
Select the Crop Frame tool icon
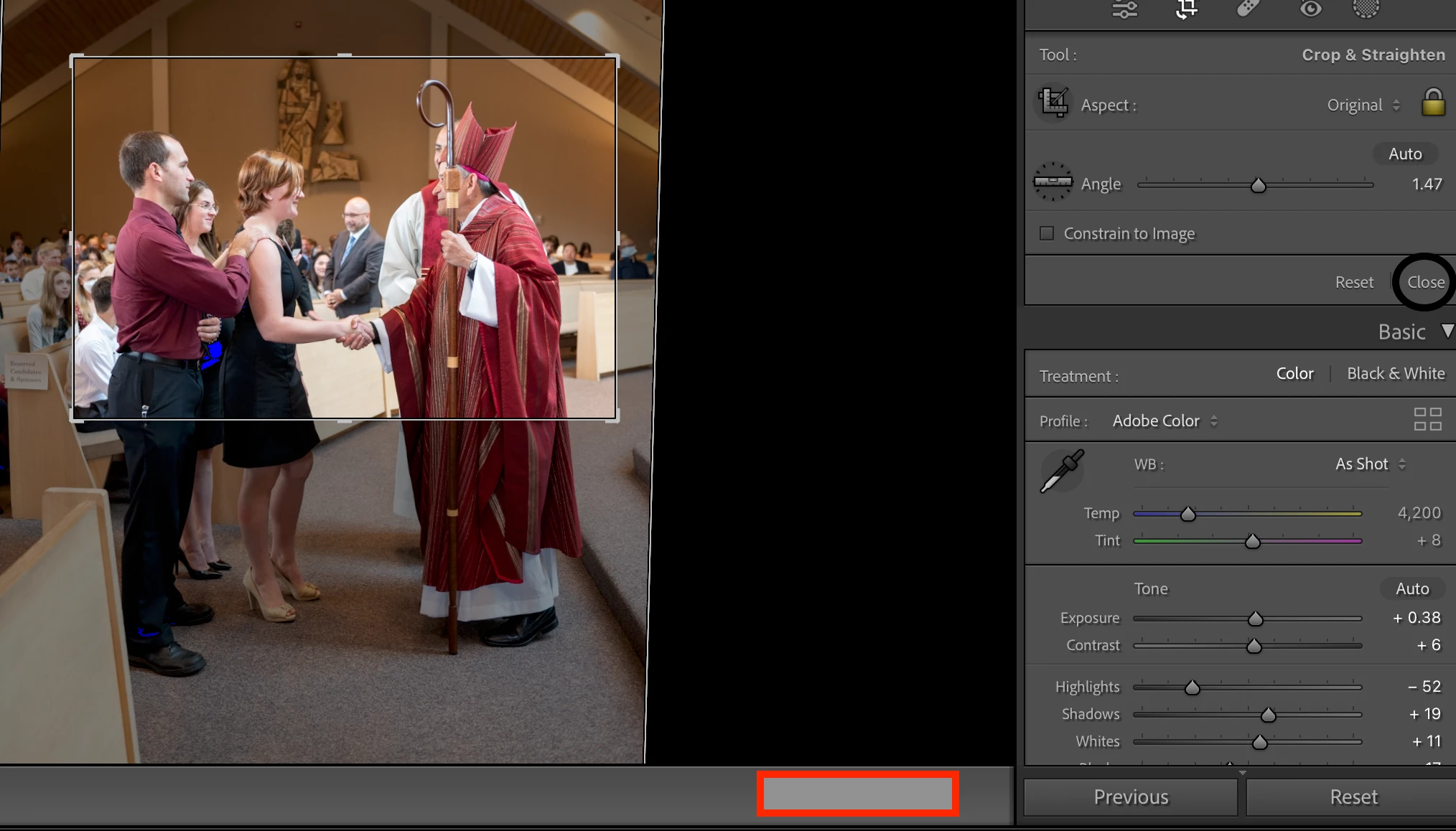[1054, 103]
